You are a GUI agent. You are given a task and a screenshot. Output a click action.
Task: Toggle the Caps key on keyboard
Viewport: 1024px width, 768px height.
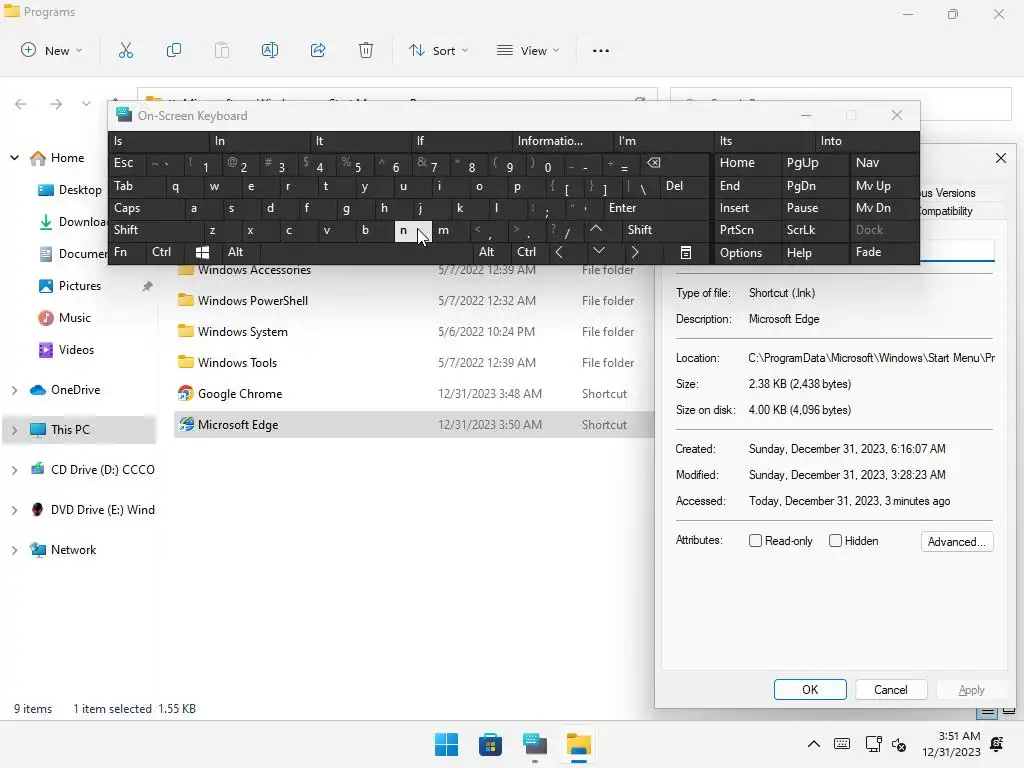(146, 208)
